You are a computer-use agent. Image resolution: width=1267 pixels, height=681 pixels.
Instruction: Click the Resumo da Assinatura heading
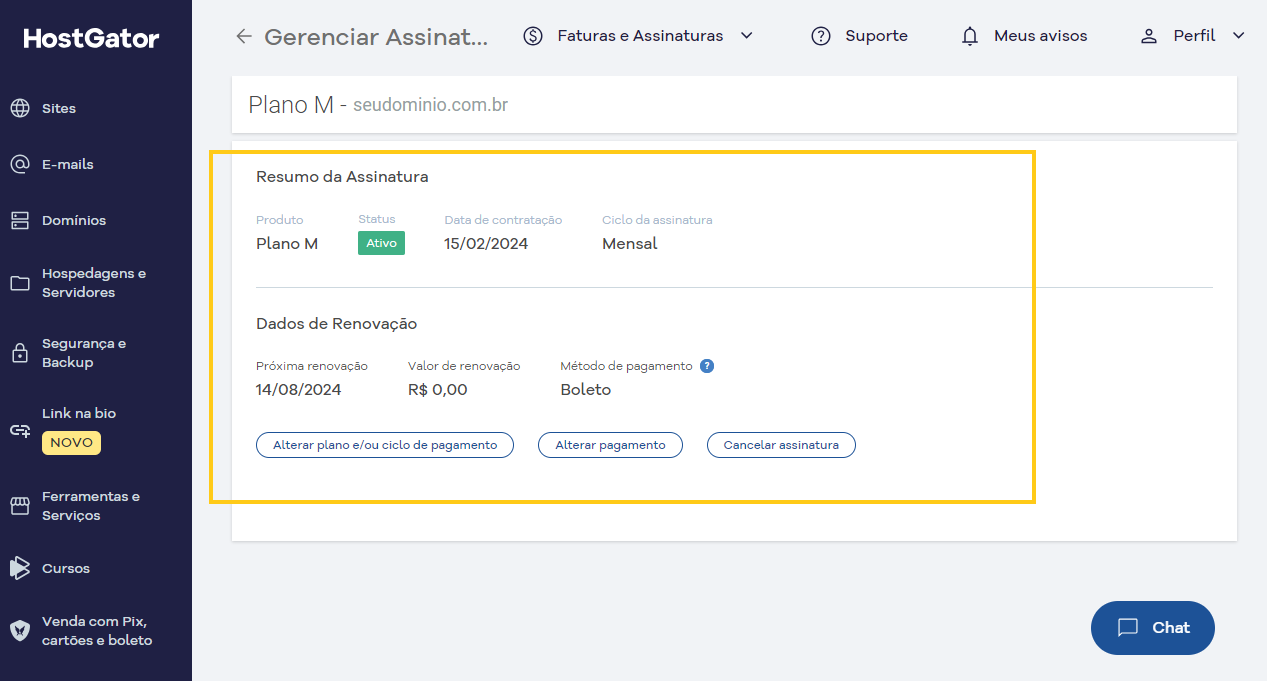(342, 177)
